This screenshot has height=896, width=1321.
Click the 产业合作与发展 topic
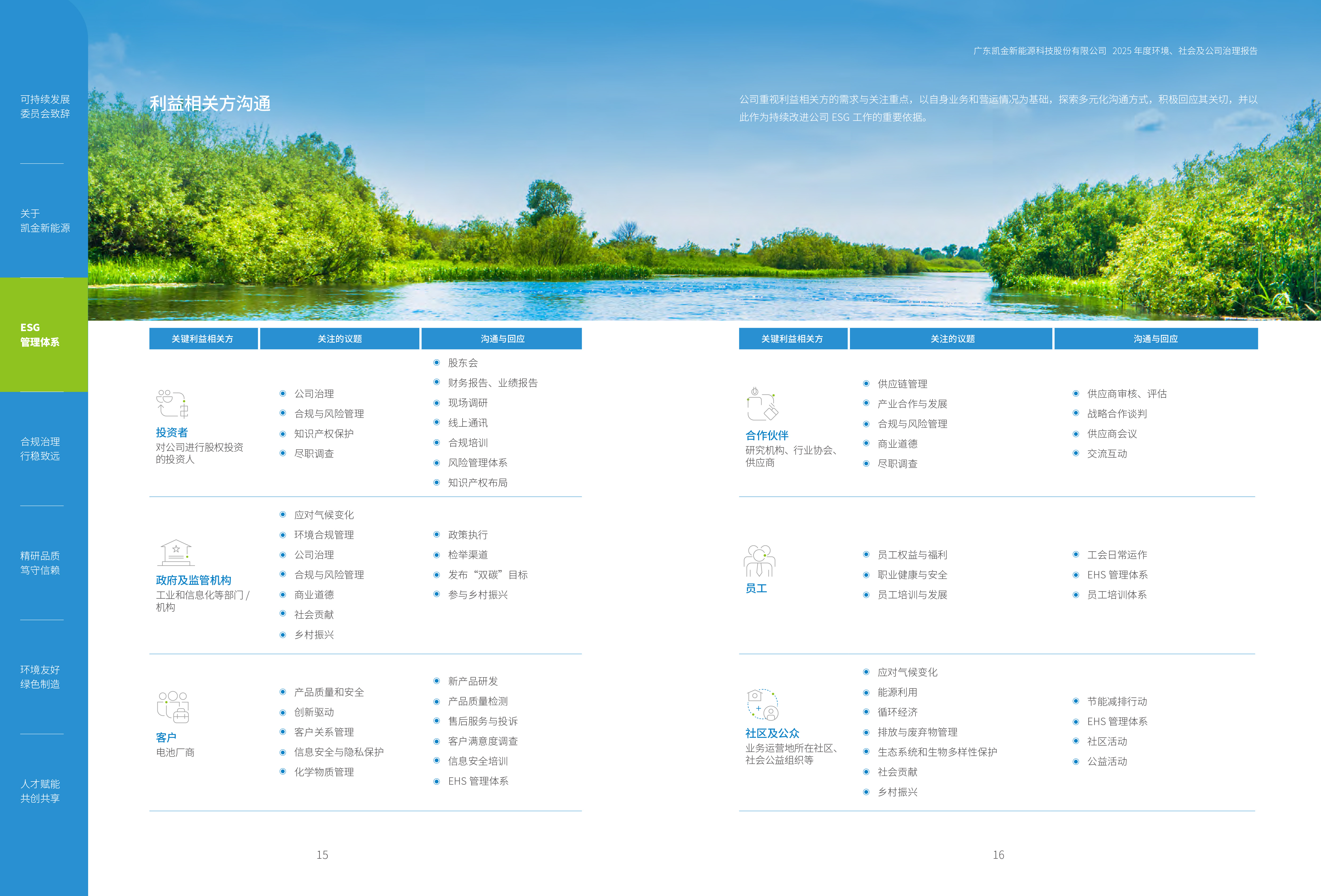pos(912,404)
